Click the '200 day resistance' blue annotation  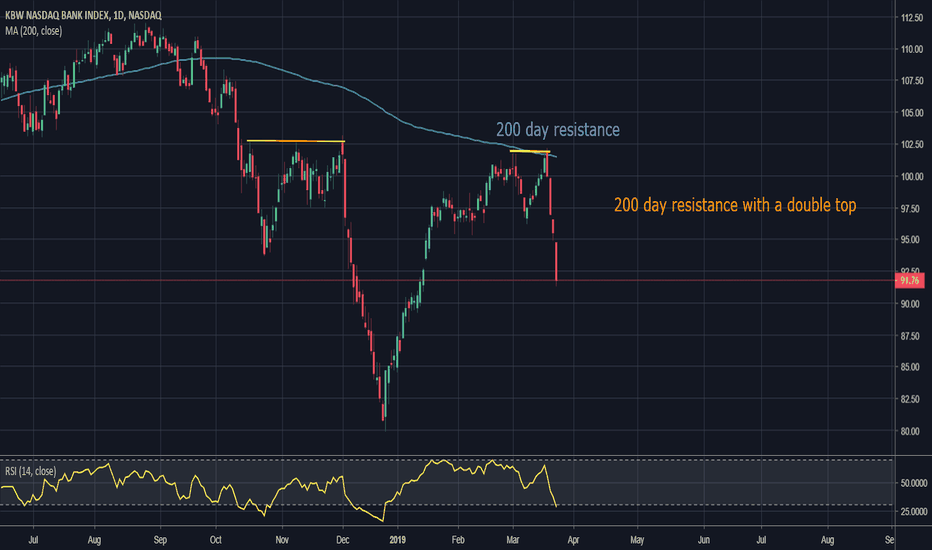pyautogui.click(x=558, y=130)
